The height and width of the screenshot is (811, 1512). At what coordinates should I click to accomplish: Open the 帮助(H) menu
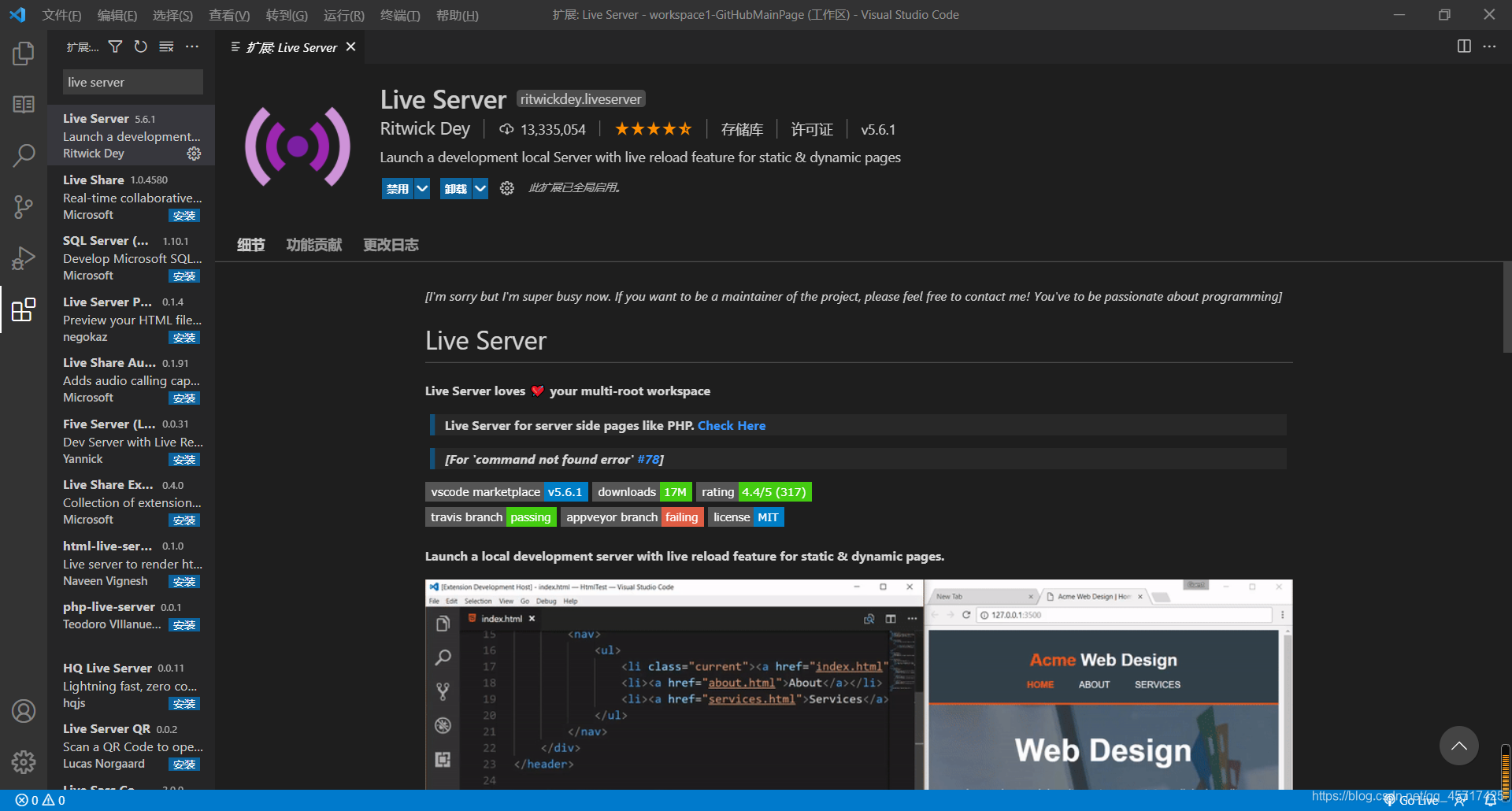[458, 15]
